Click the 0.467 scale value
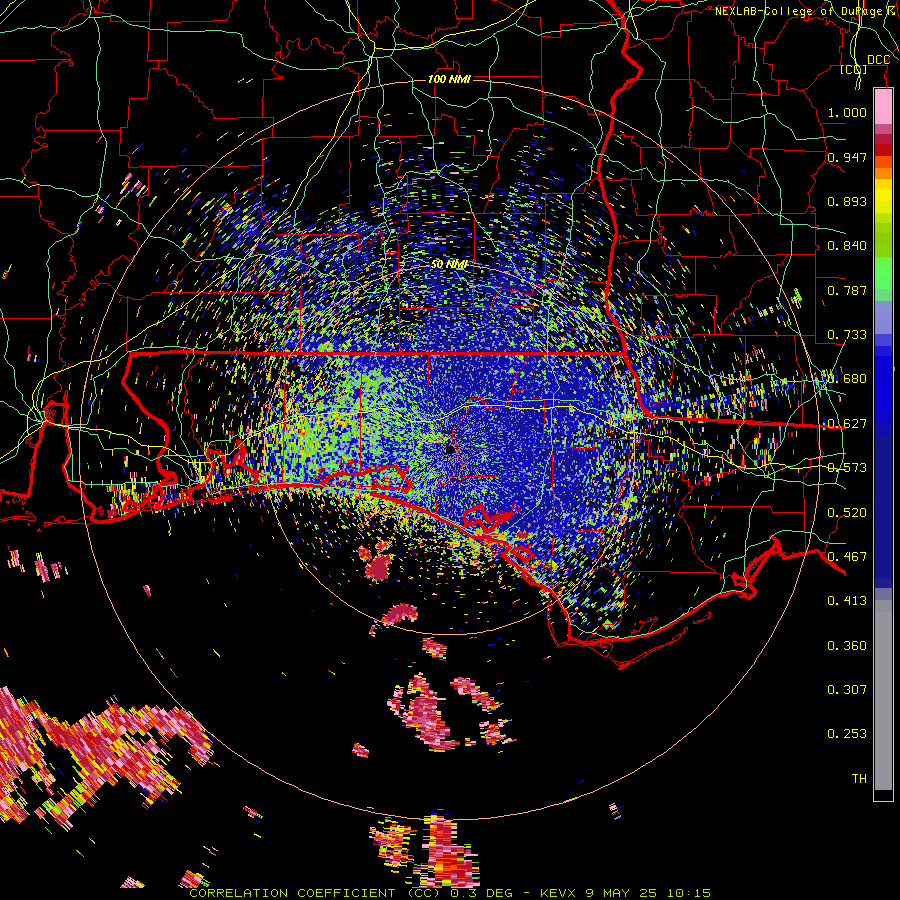900x900 pixels. (847, 557)
